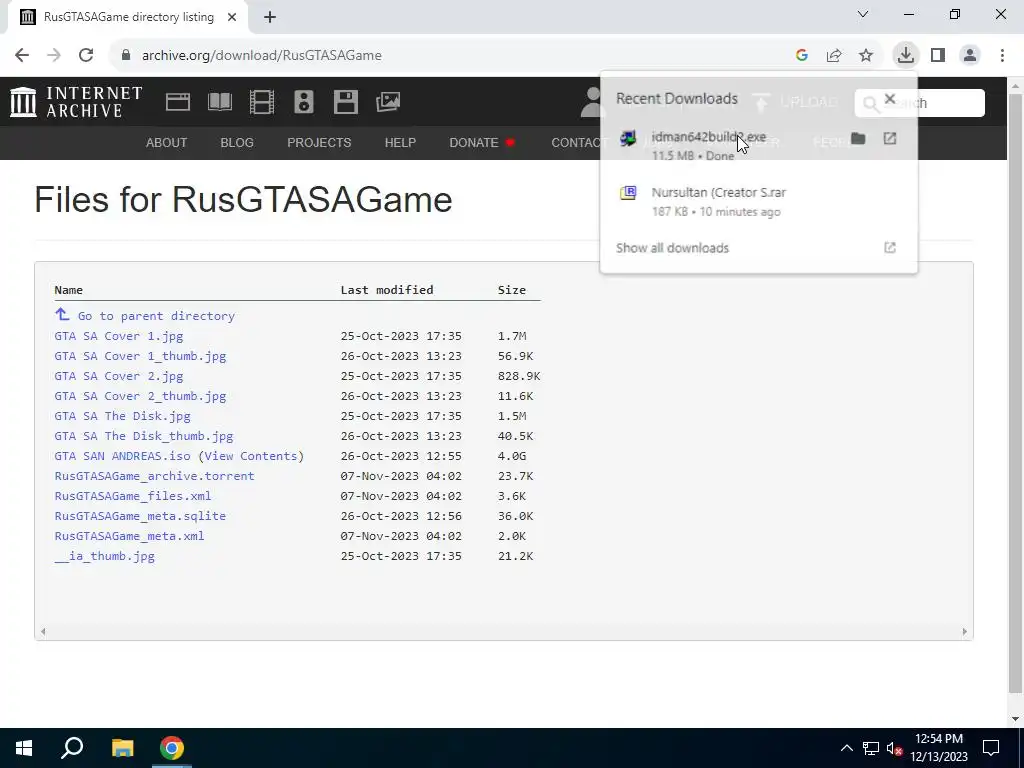Image resolution: width=1024 pixels, height=768 pixels.
Task: Open GTA SA Cover 2.jpg link
Action: [x=119, y=376]
